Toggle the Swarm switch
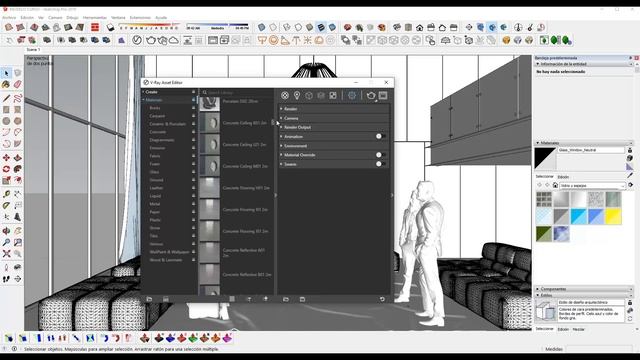640x360 pixels. [380, 164]
